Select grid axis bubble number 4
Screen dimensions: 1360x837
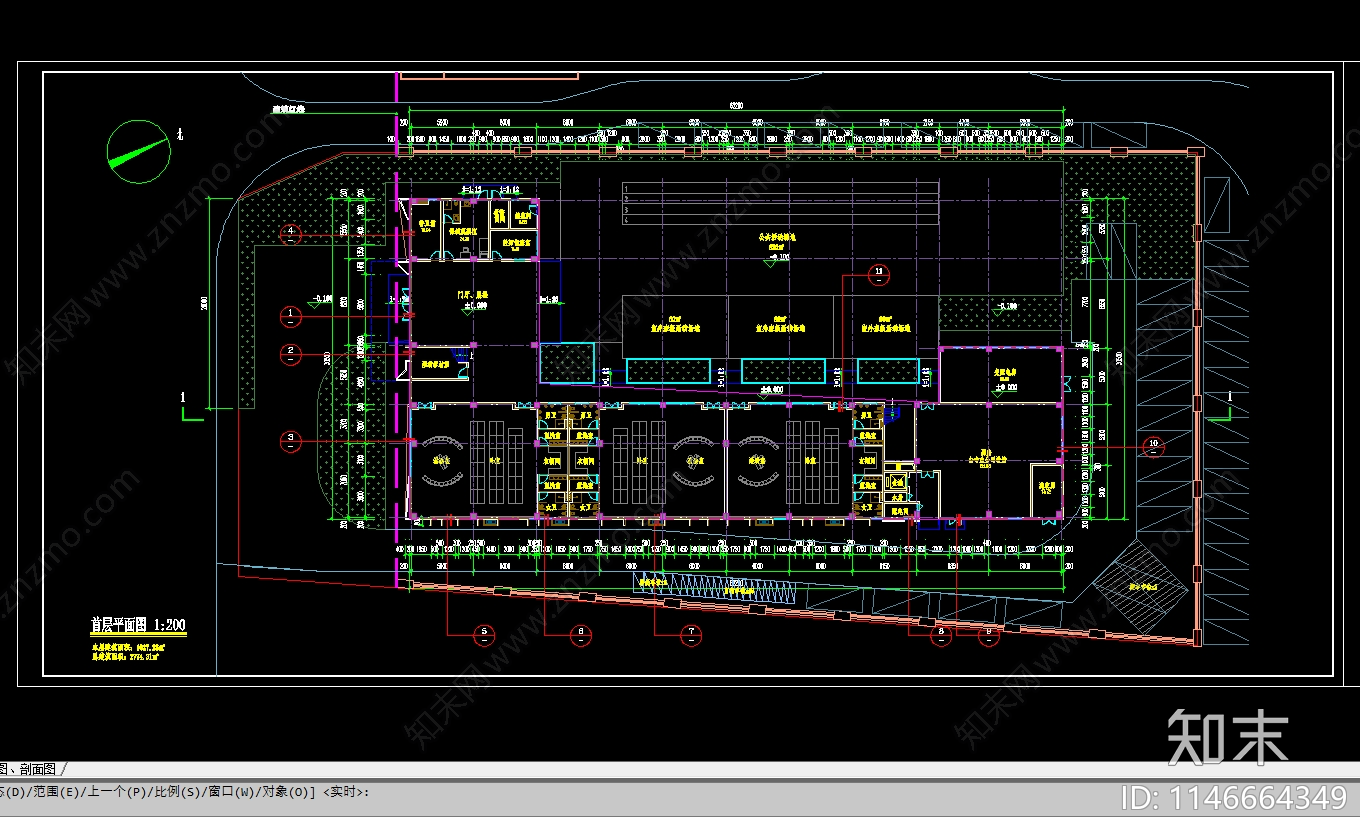(x=290, y=235)
